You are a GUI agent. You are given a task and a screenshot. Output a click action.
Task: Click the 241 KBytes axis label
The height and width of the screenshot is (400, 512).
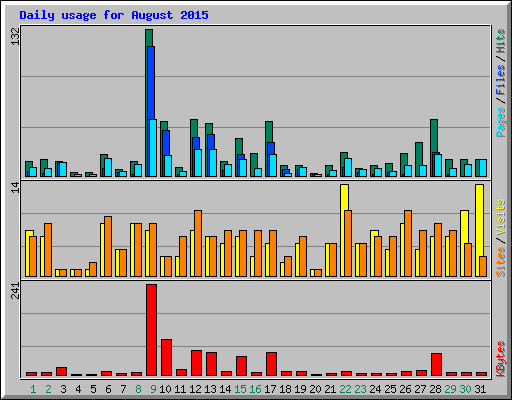15,291
